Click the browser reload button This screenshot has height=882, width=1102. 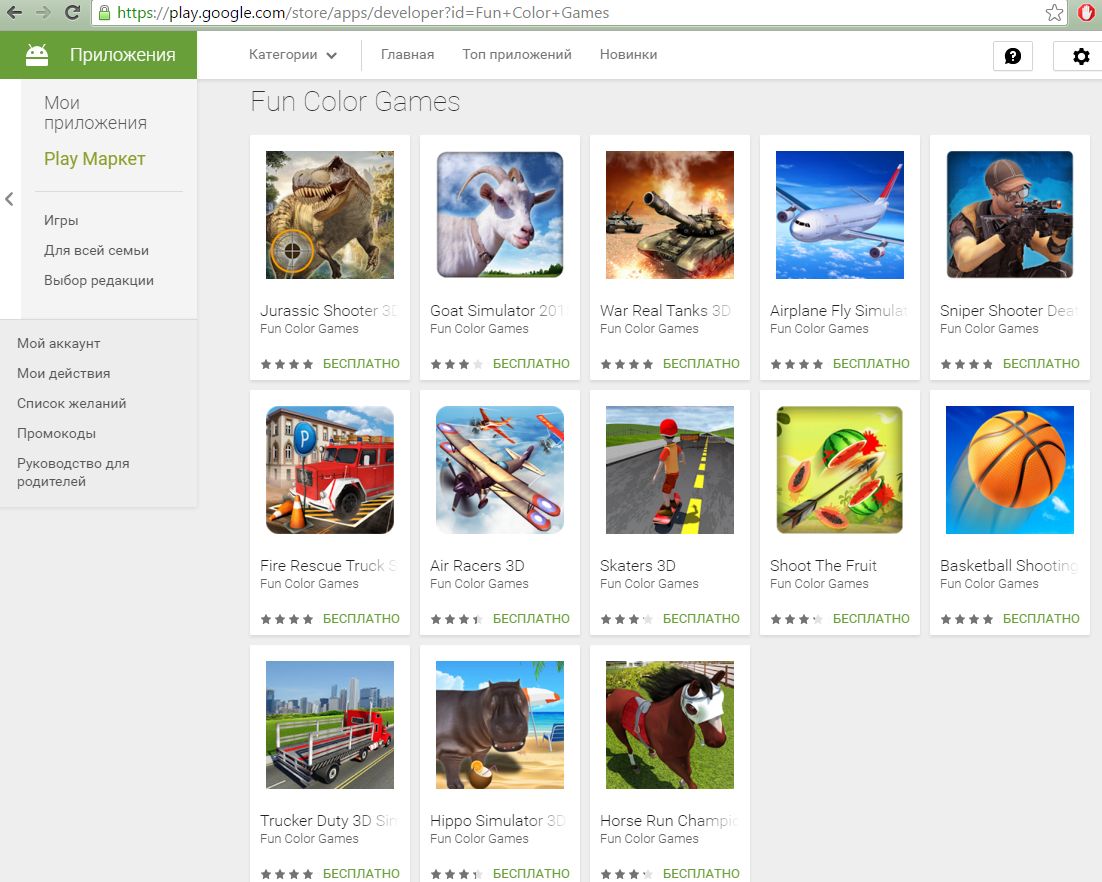pos(71,13)
